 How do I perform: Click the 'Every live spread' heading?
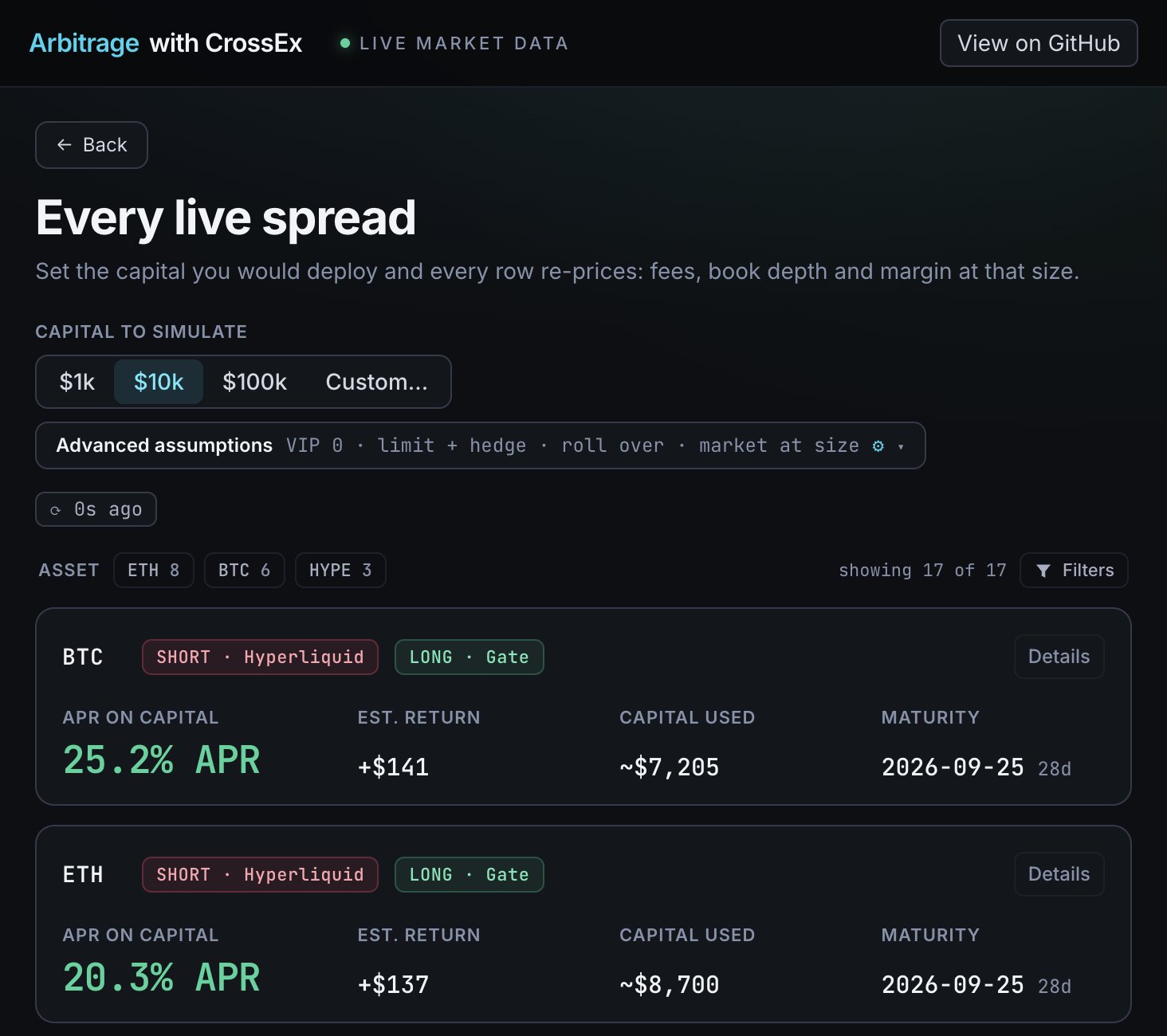226,218
